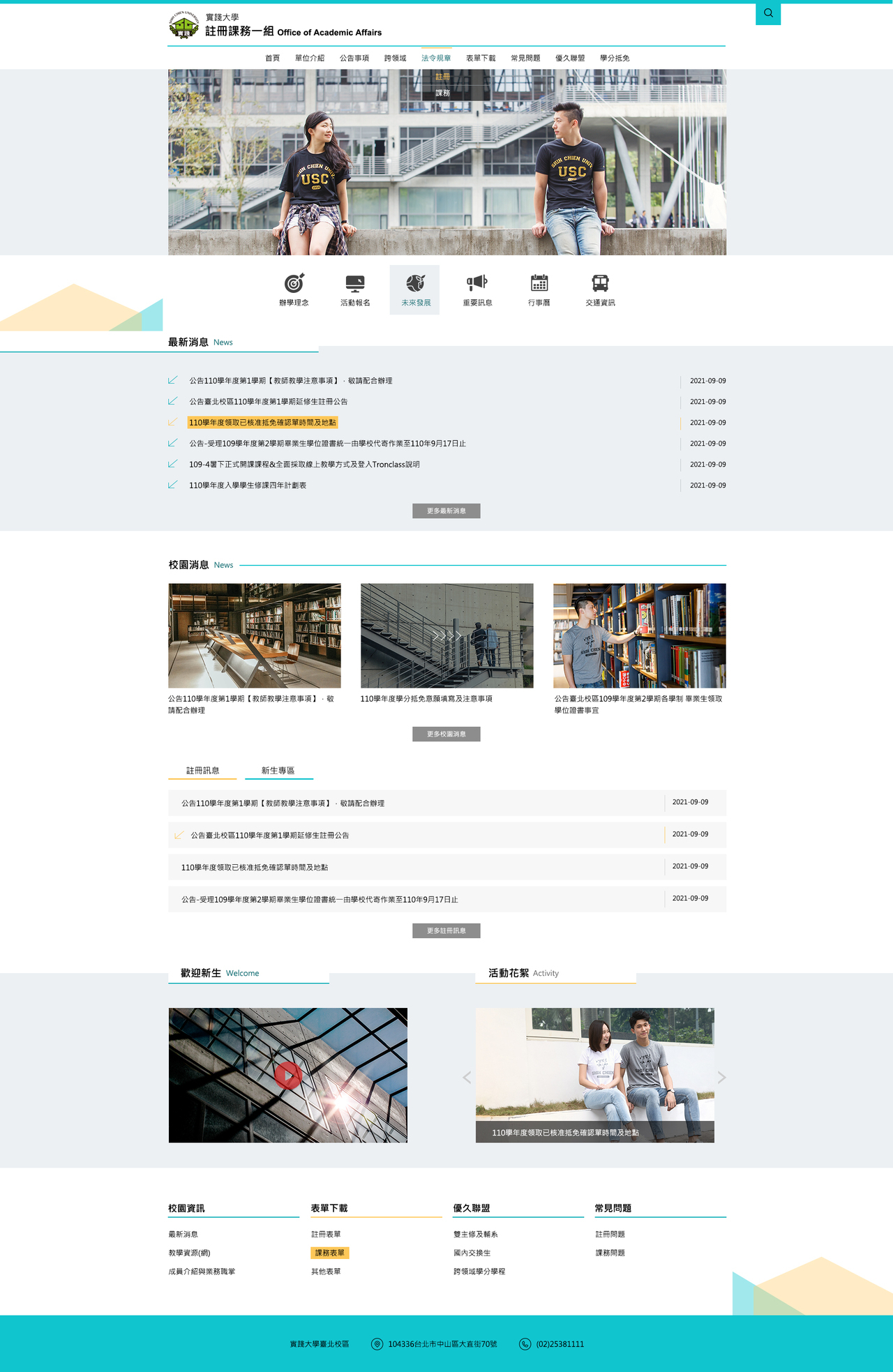The width and height of the screenshot is (893, 1372).
Task: Open footer link 國內交換生
Action: click(472, 1253)
